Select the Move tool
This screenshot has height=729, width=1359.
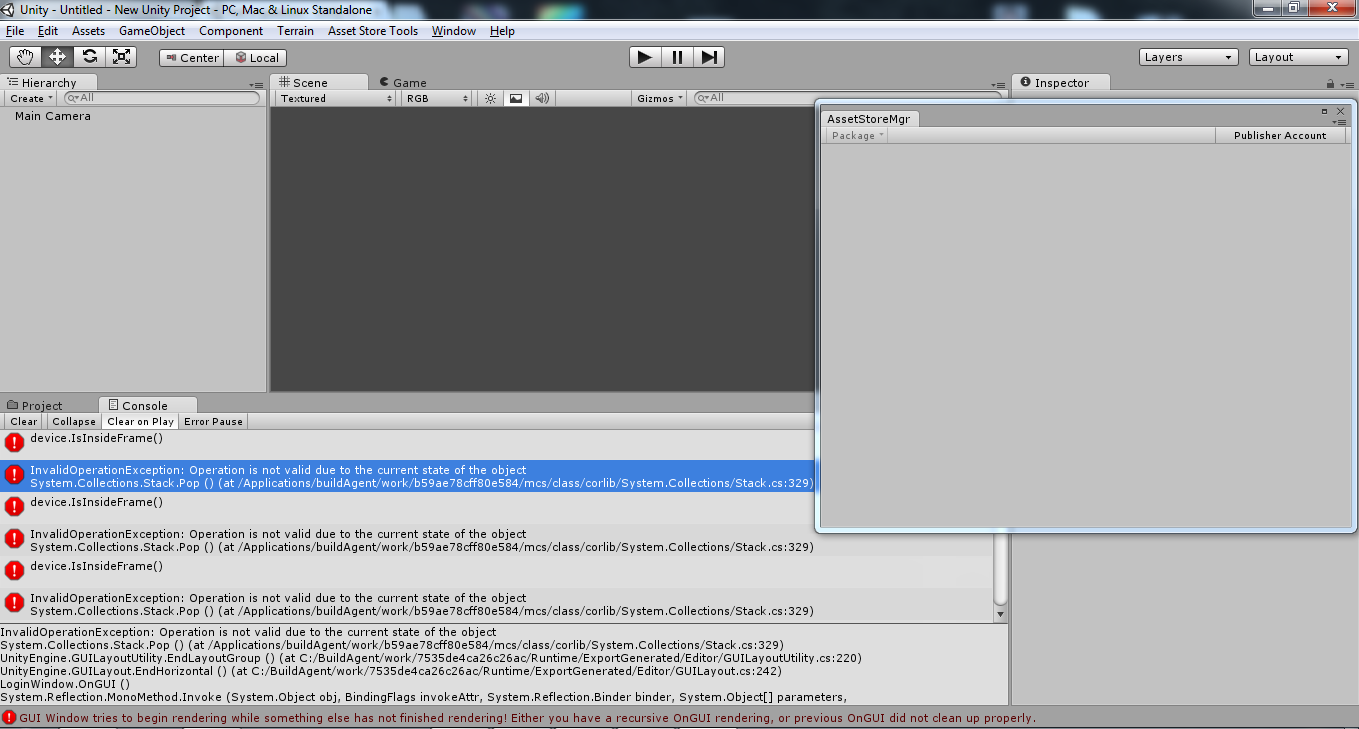[x=57, y=57]
